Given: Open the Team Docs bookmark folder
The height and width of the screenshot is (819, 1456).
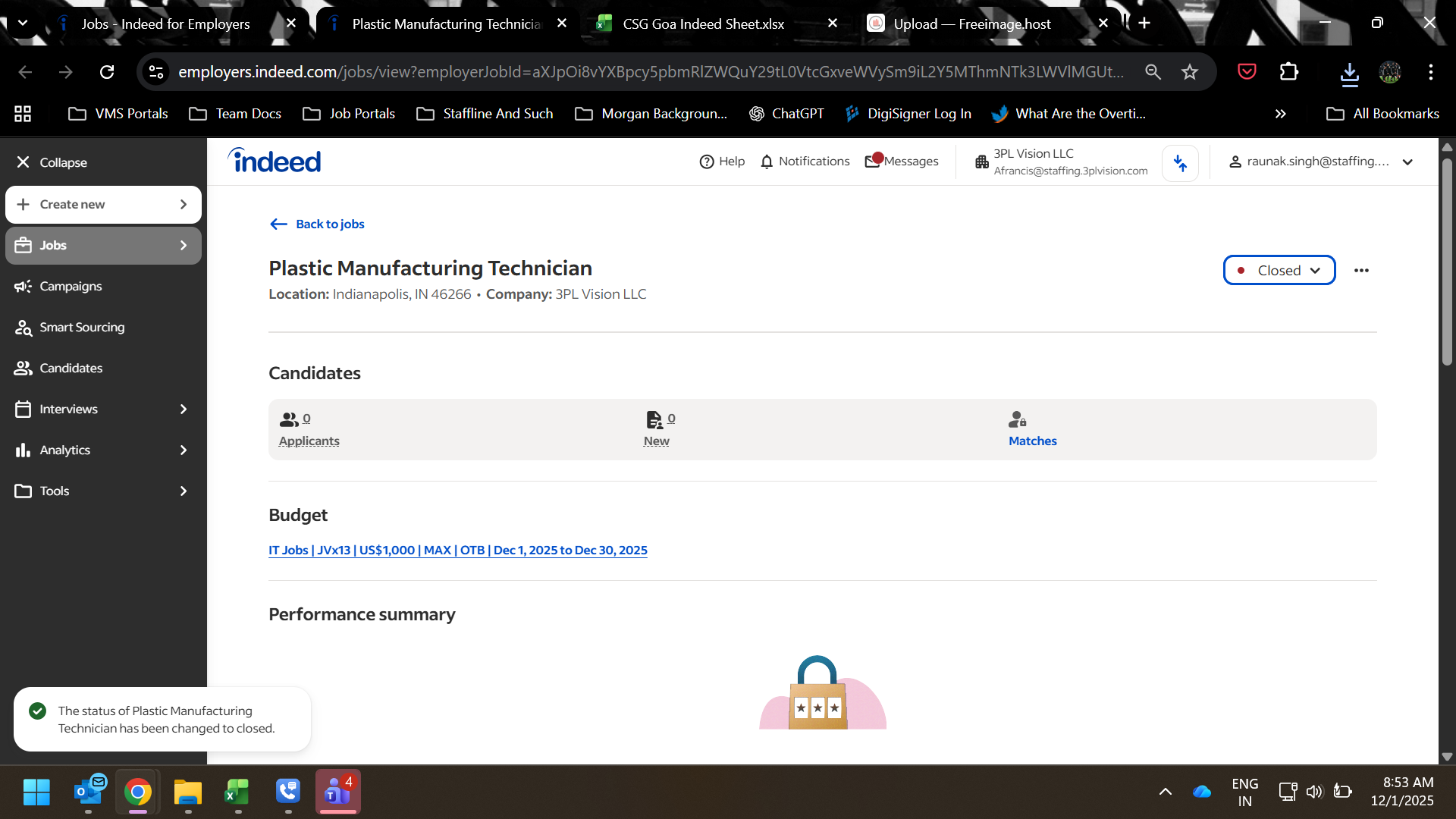Looking at the screenshot, I should [x=235, y=114].
